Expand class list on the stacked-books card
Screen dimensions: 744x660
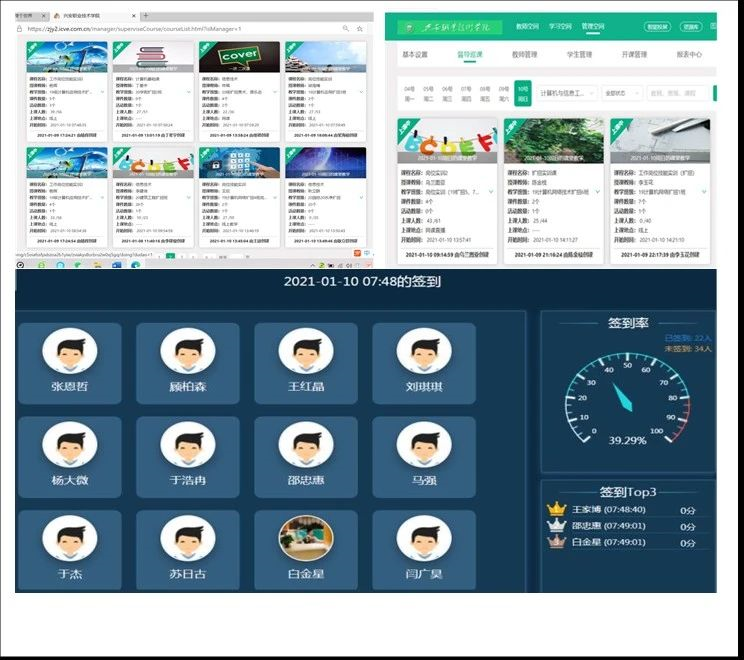pos(189,92)
